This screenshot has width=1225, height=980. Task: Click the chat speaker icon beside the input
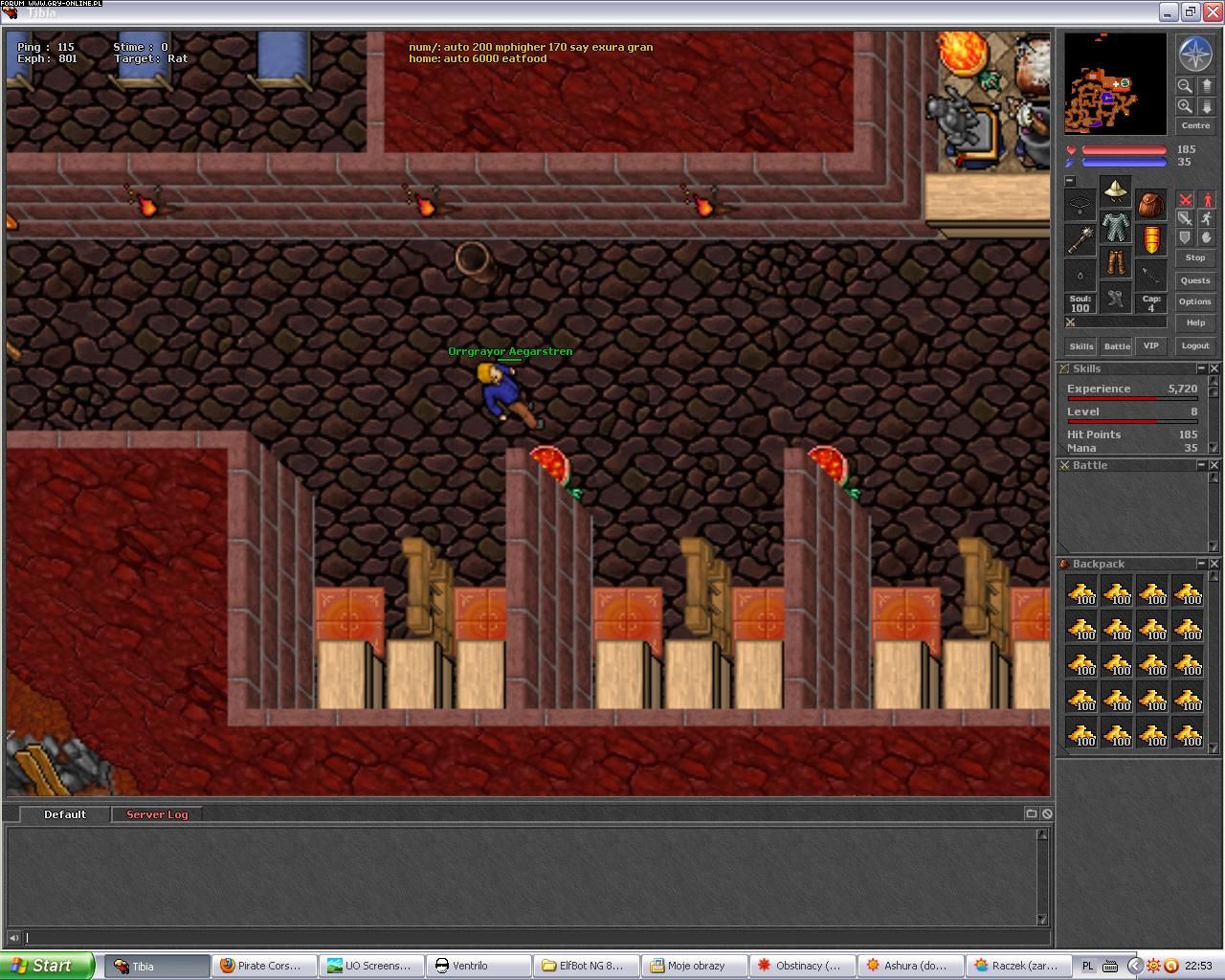click(13, 938)
